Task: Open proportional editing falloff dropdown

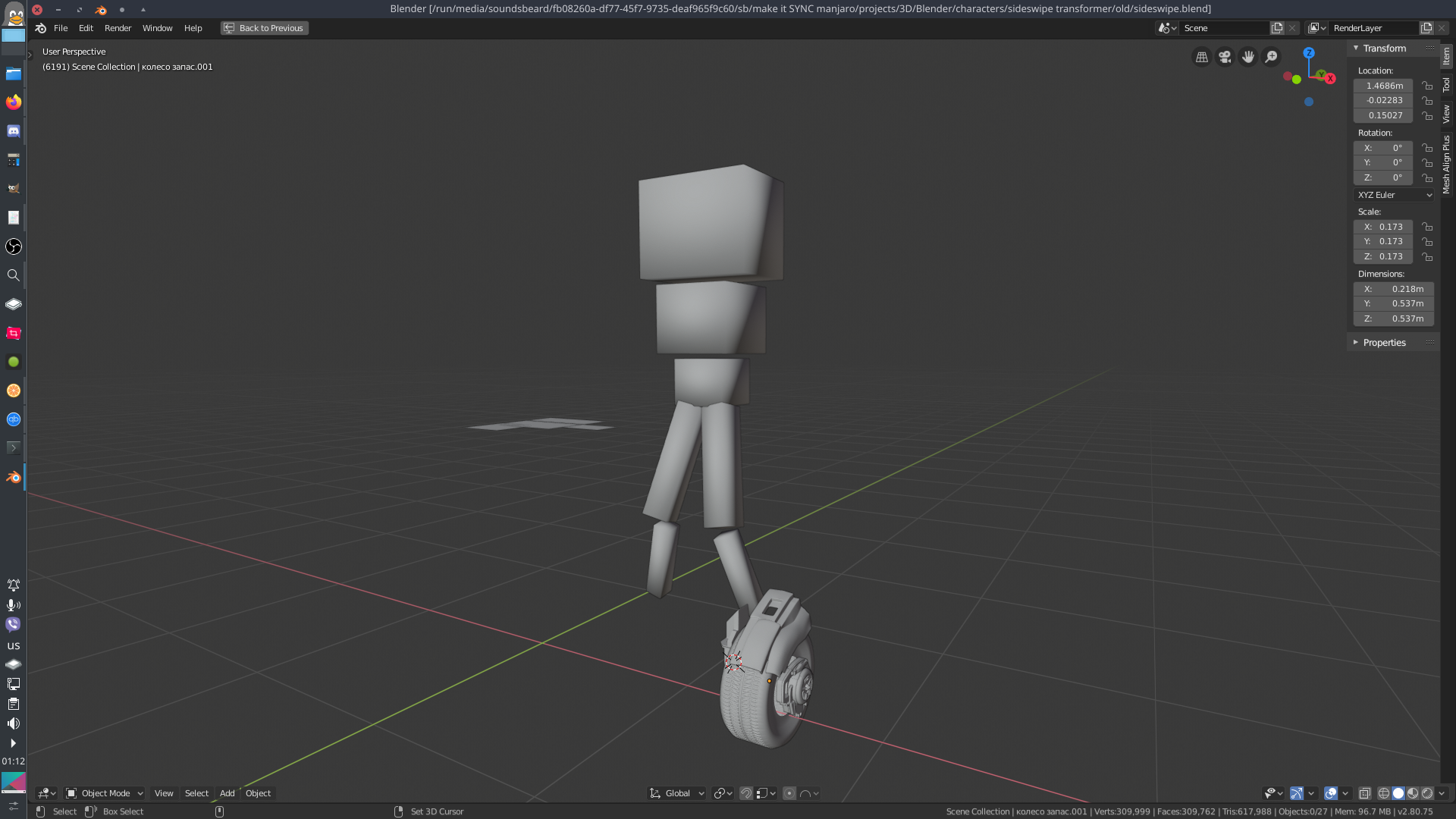Action: [810, 793]
